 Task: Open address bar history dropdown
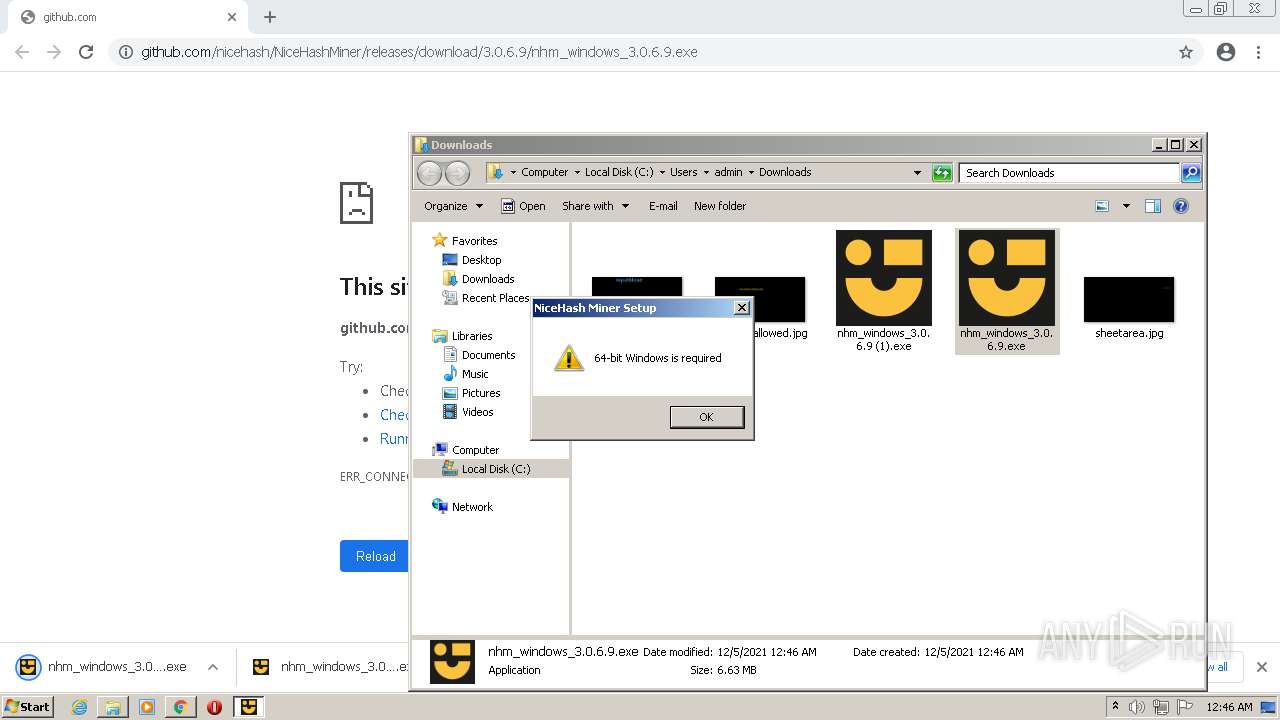(x=917, y=173)
